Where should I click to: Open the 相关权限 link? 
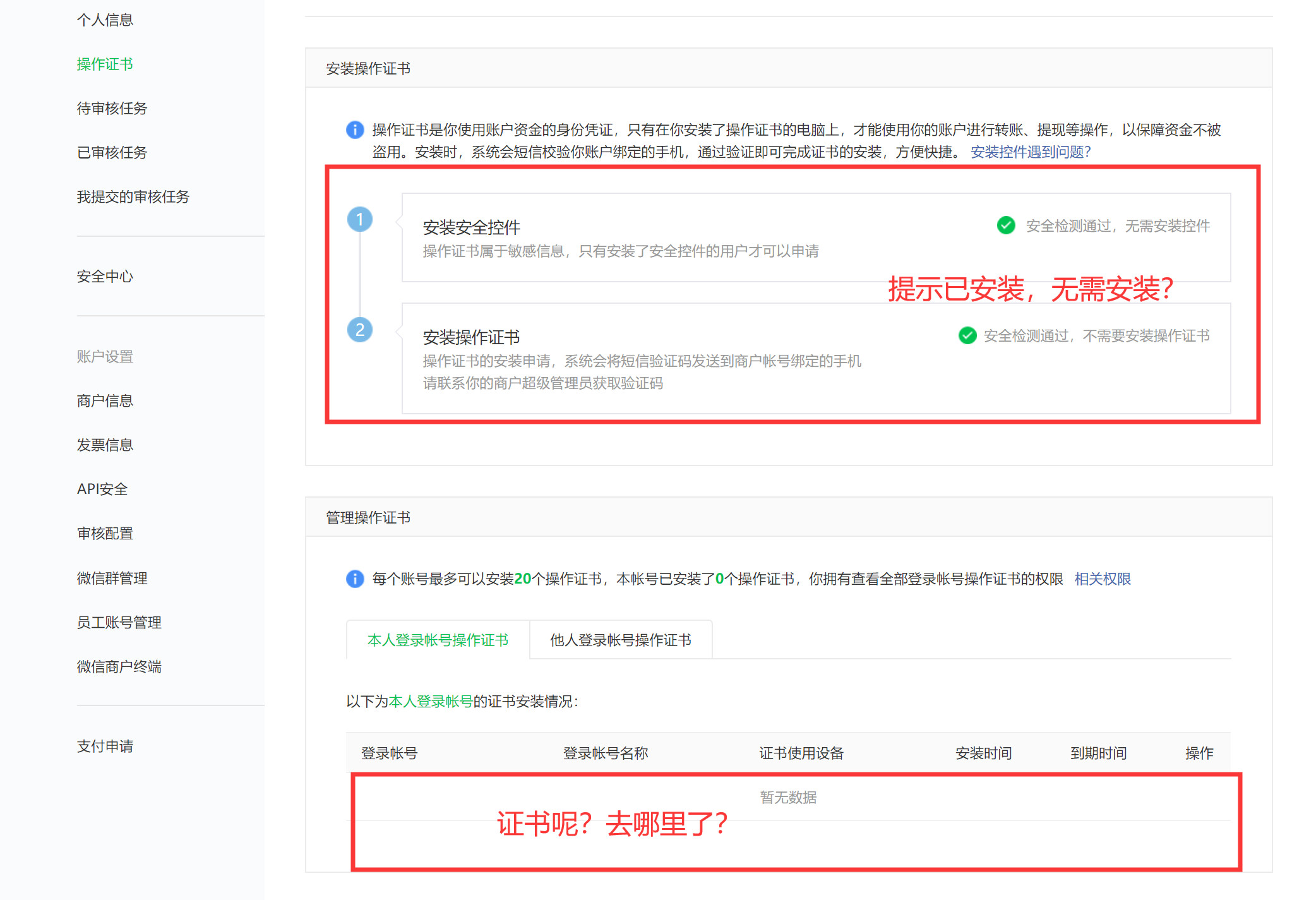coord(1102,579)
